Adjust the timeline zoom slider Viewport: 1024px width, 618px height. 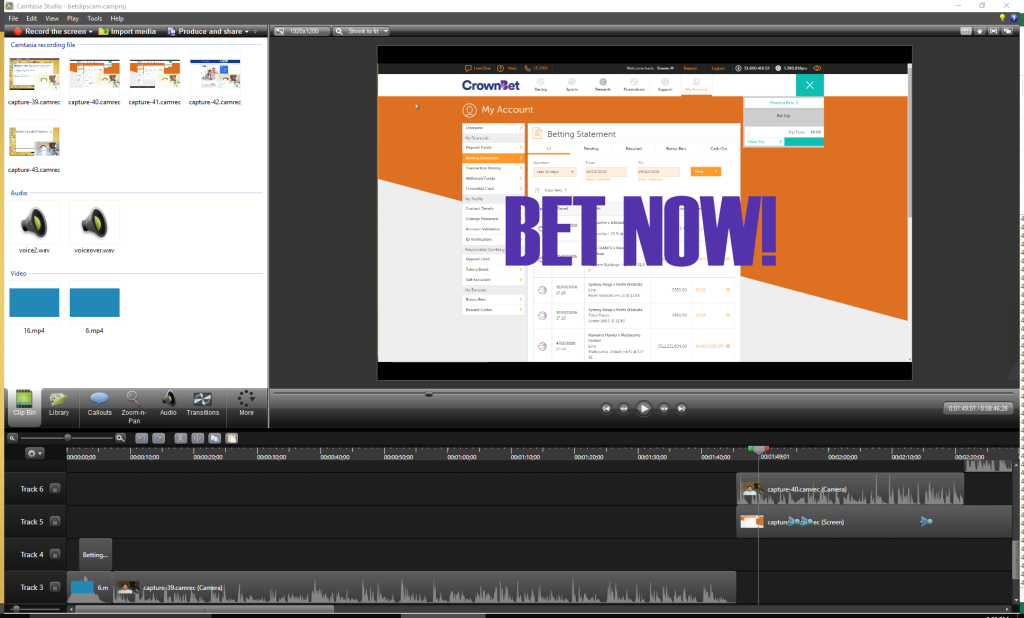click(67, 438)
